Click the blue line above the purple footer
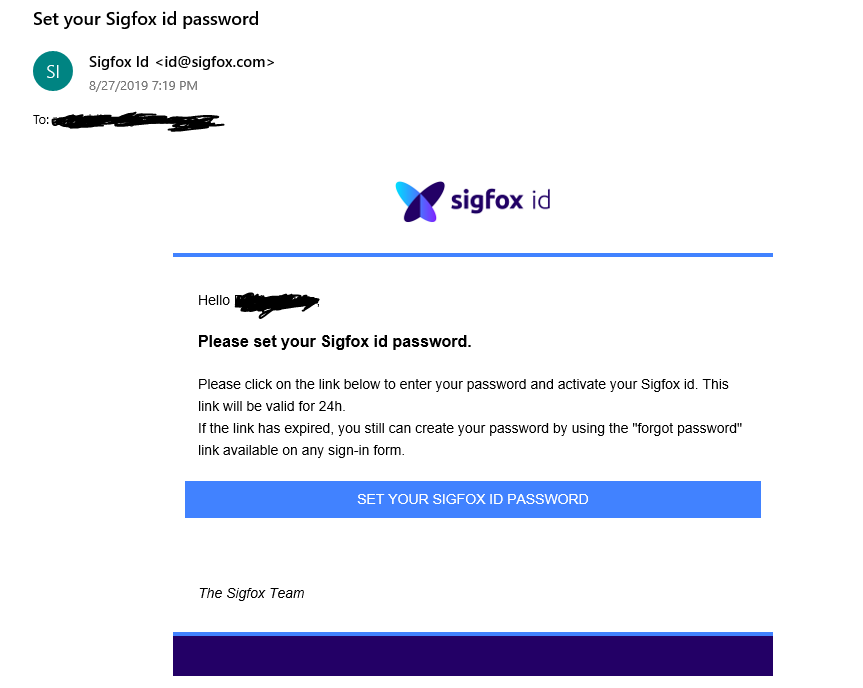Screen dimensions: 863x688 (472, 634)
